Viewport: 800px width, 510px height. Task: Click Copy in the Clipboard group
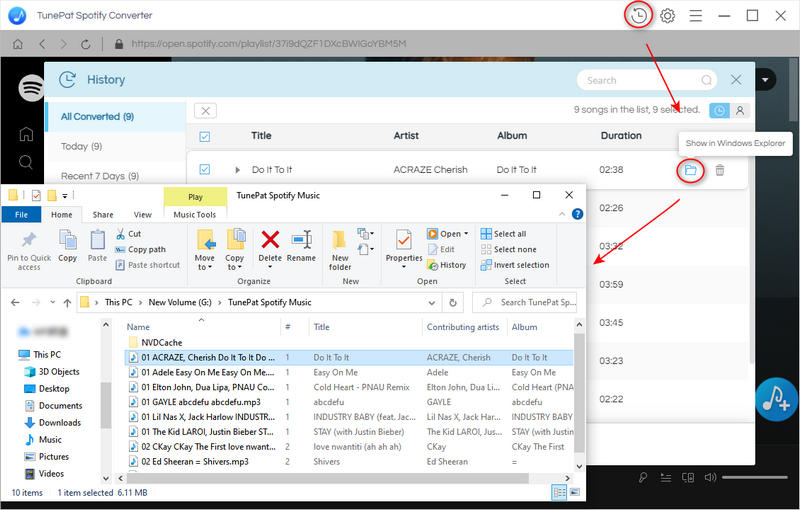point(67,245)
